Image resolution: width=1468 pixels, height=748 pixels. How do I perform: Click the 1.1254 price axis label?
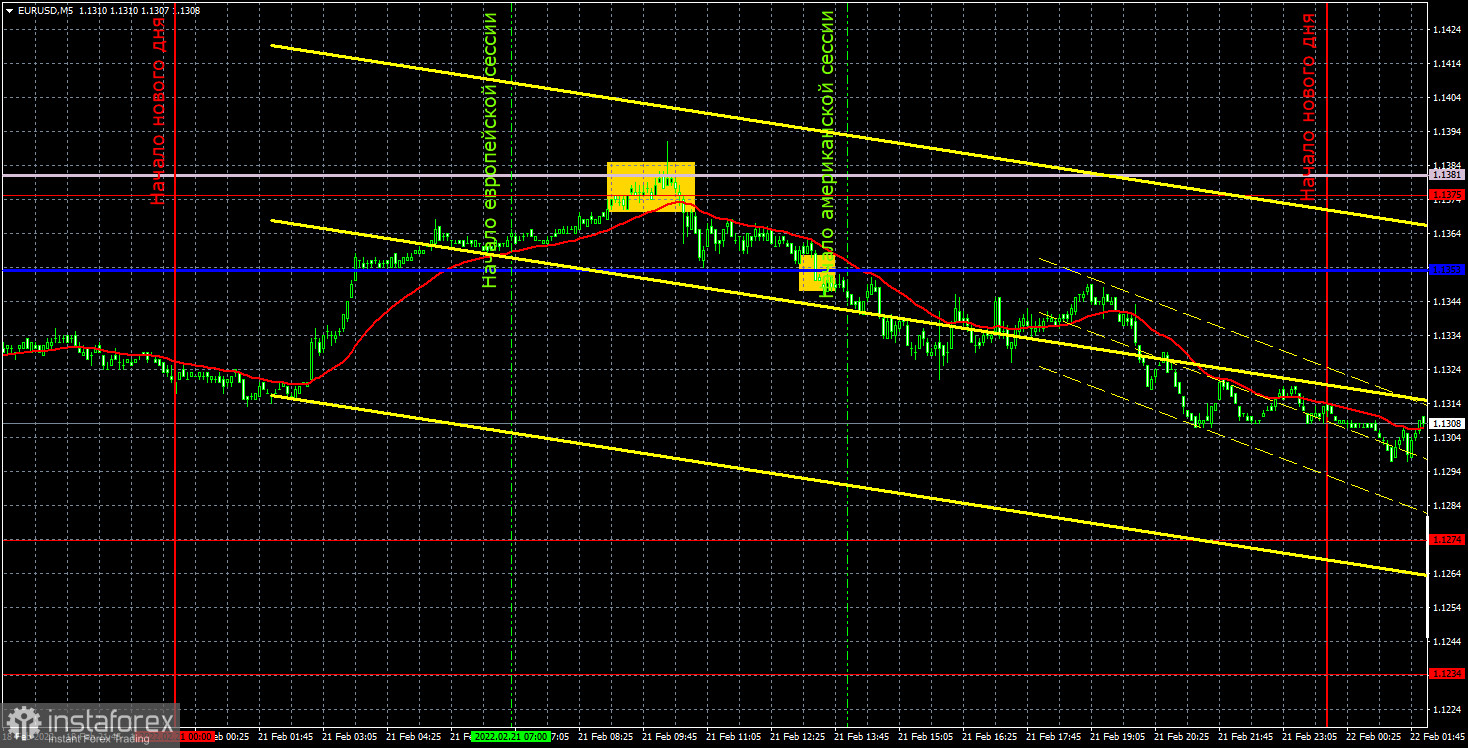(1447, 608)
